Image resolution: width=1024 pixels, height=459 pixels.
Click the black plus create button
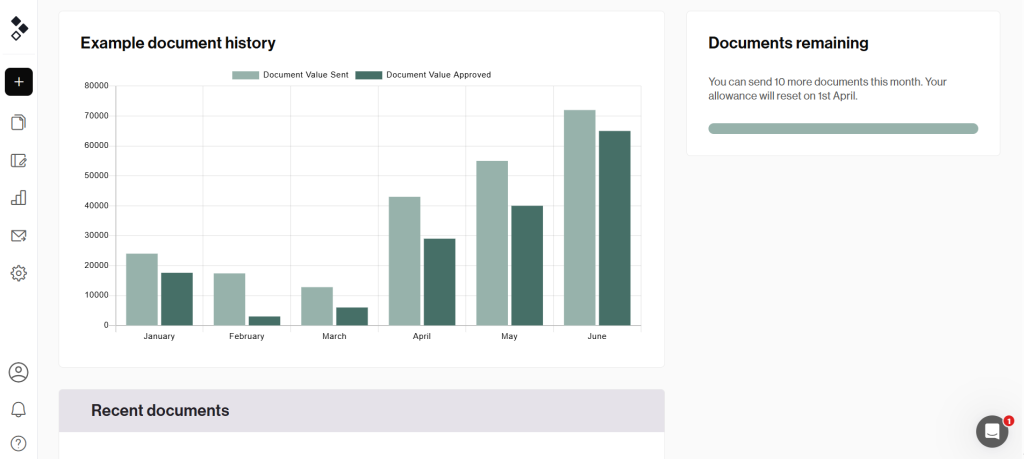click(x=19, y=82)
